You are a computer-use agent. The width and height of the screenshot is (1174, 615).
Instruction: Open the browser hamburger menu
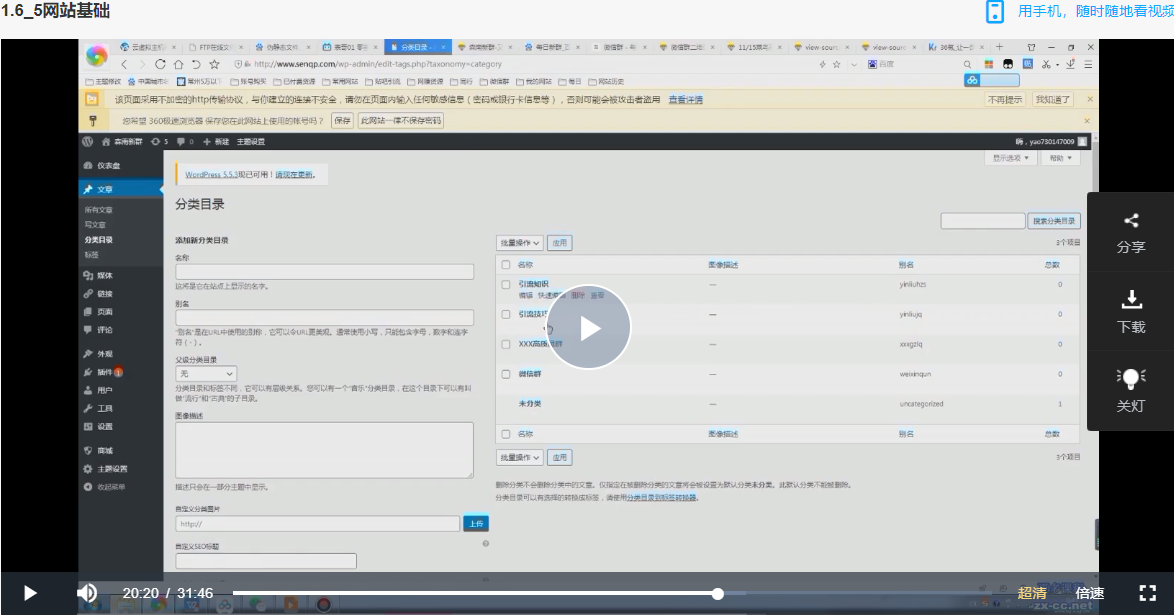[x=1088, y=64]
